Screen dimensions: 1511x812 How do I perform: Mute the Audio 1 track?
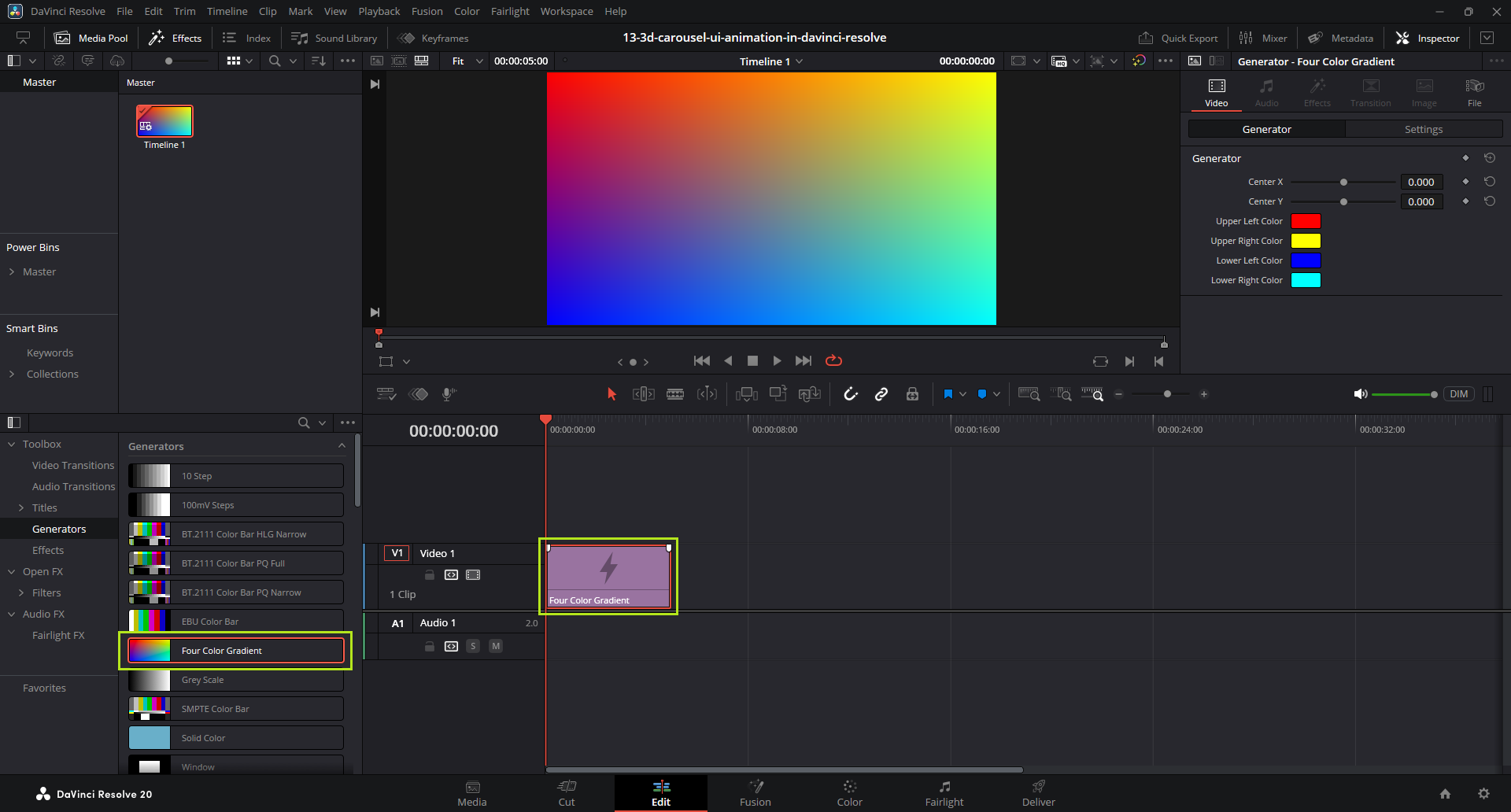tap(496, 646)
